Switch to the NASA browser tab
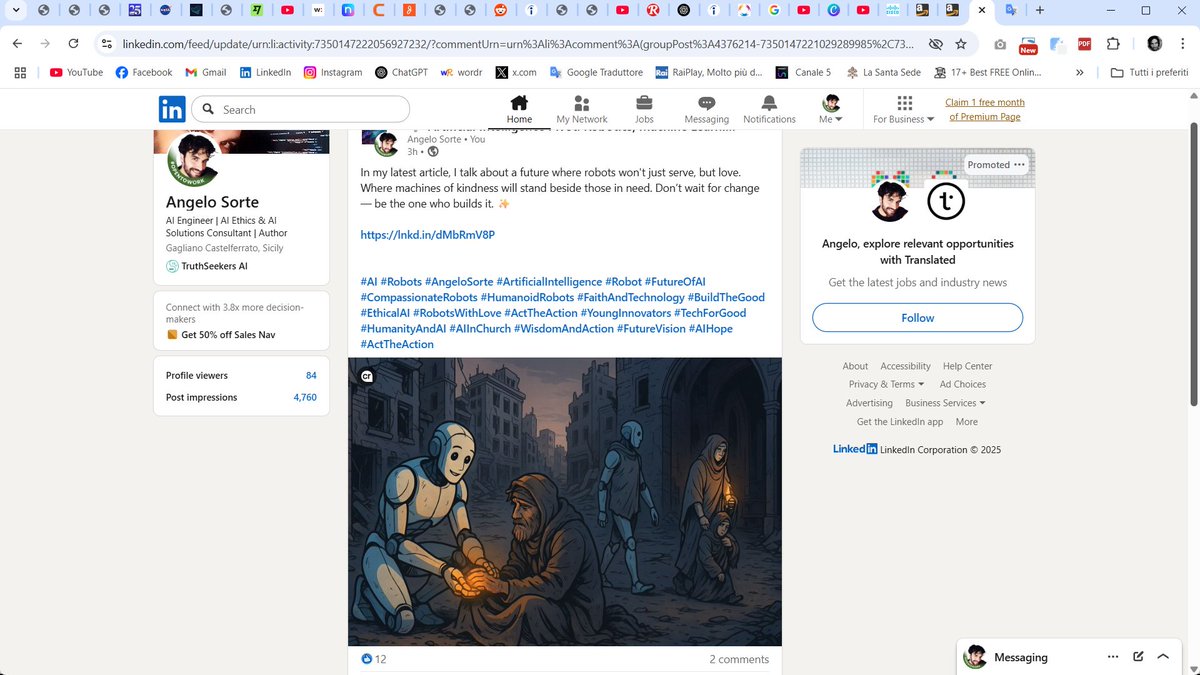Viewport: 1200px width, 675px height. point(165,11)
